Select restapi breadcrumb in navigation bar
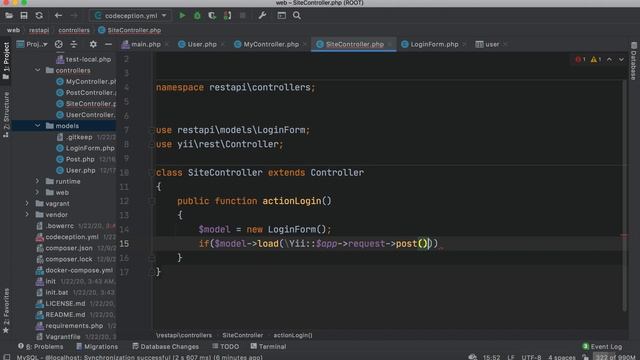This screenshot has height=360, width=640. click(39, 30)
